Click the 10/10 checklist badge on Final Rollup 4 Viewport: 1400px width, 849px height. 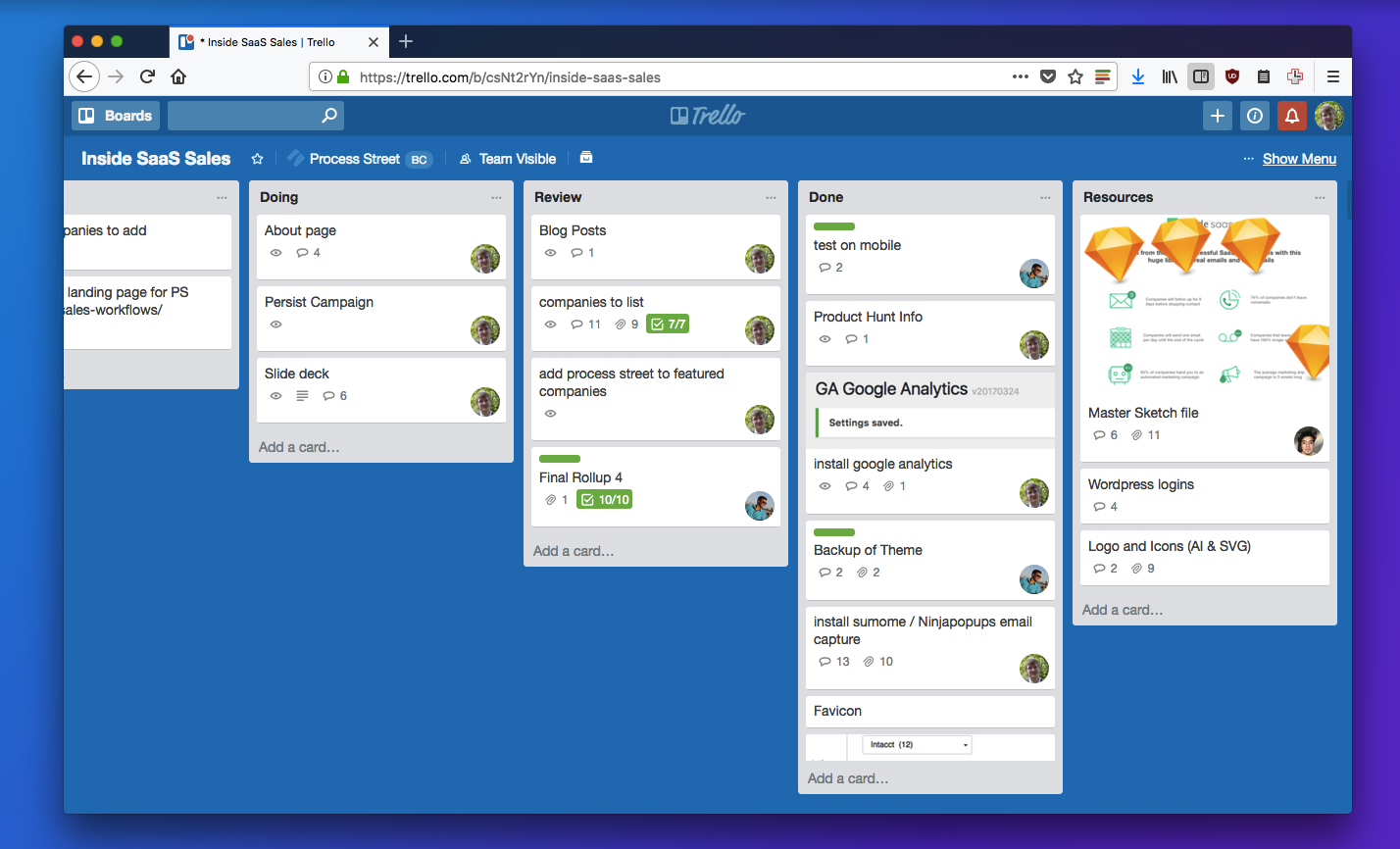(x=605, y=500)
